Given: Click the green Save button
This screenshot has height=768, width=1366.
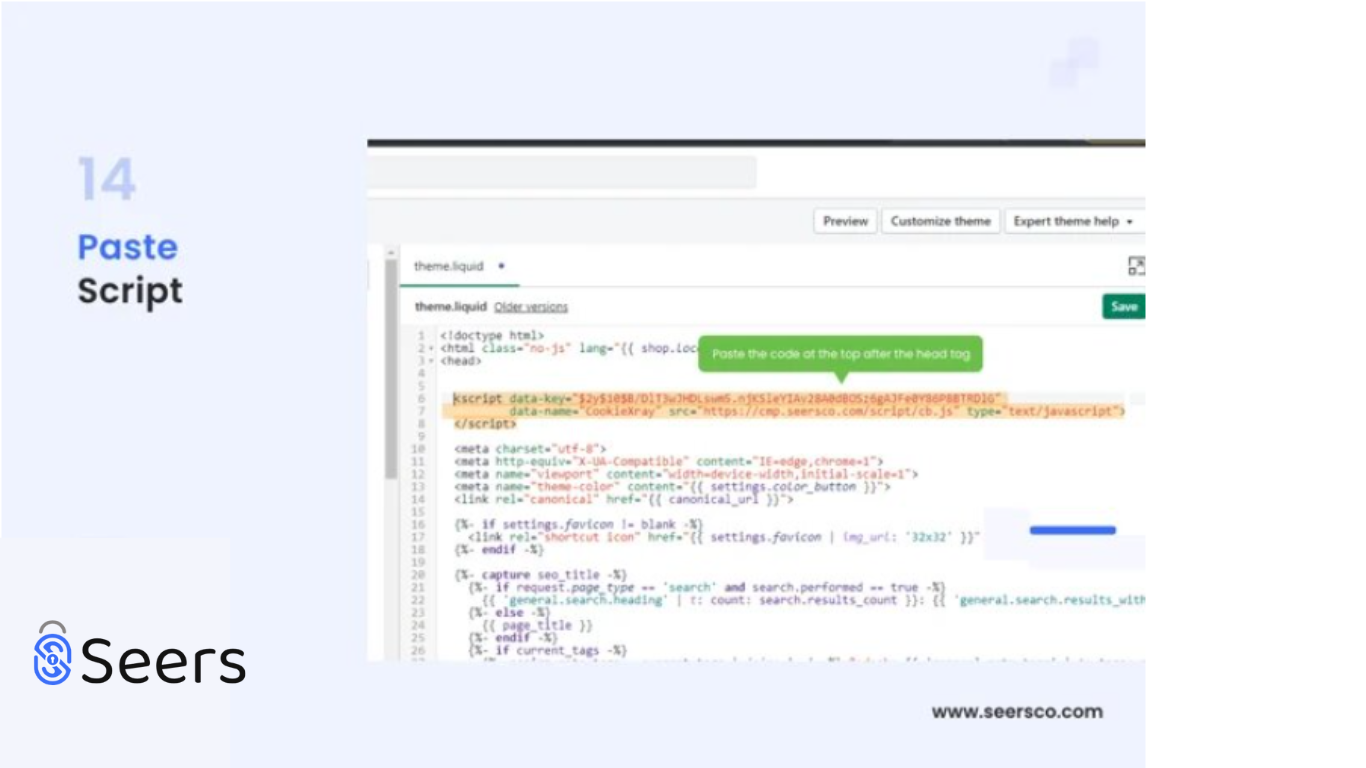Looking at the screenshot, I should tap(1124, 306).
